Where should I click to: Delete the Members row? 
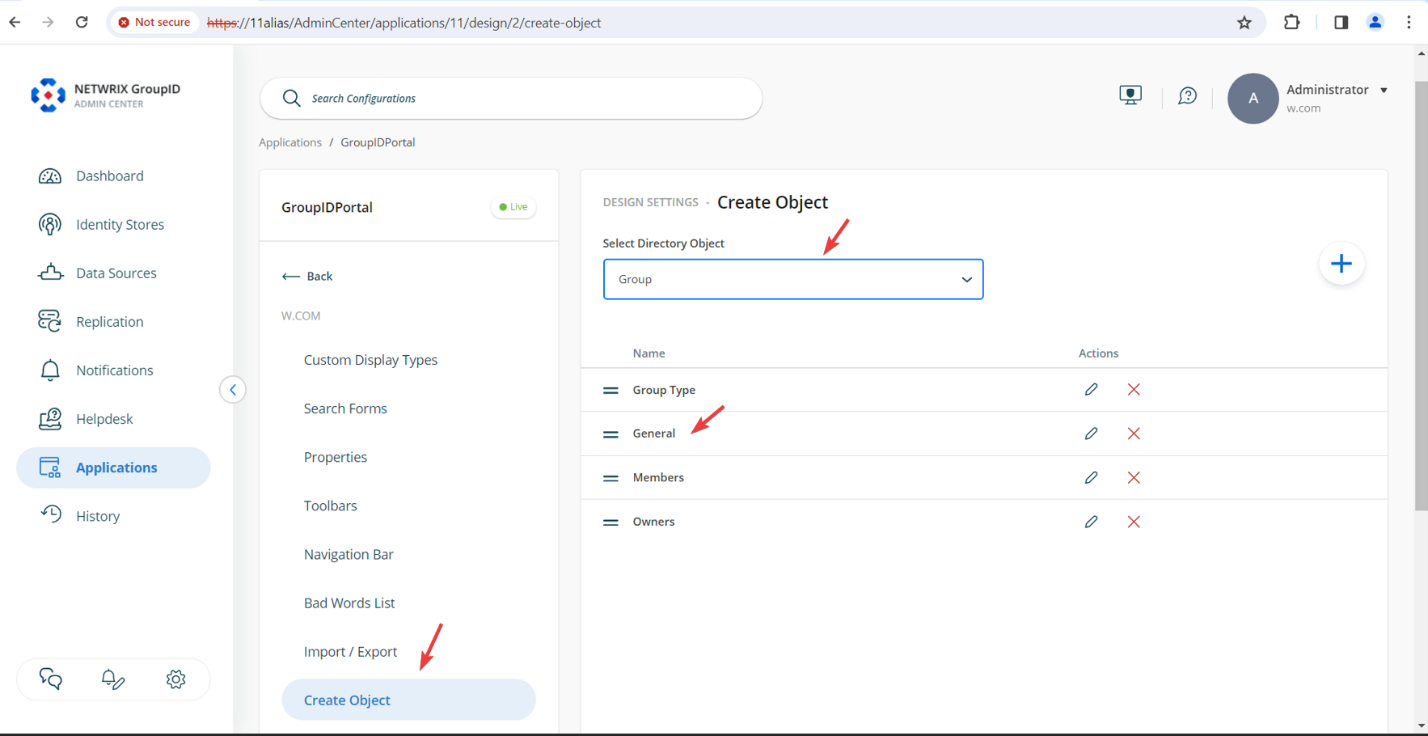click(1134, 477)
